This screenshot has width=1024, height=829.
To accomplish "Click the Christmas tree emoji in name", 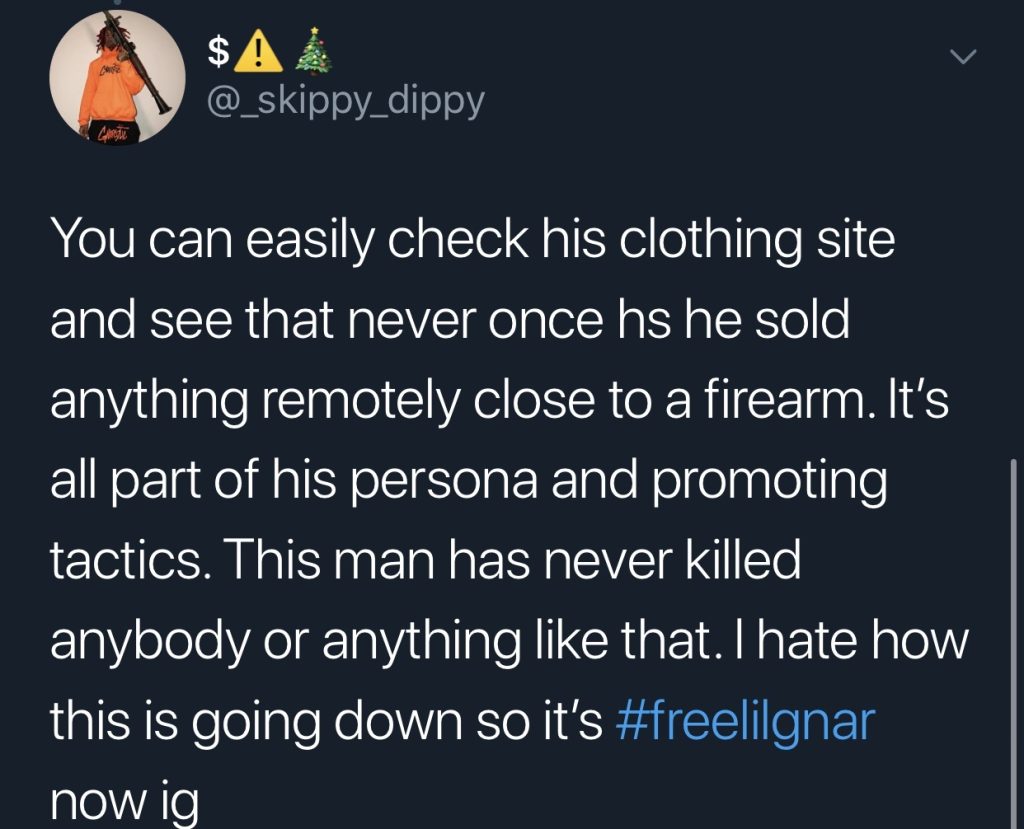I will 313,50.
